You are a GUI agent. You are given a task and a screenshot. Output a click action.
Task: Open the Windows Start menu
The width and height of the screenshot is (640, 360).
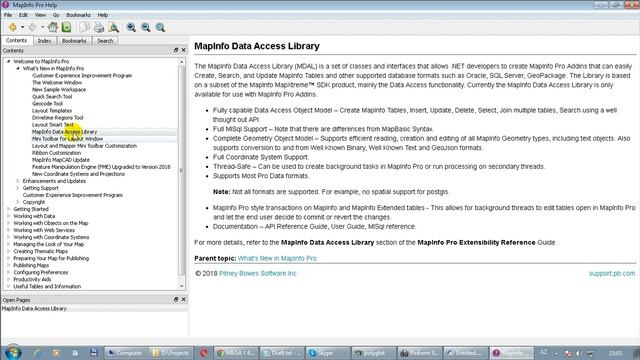coord(13,352)
